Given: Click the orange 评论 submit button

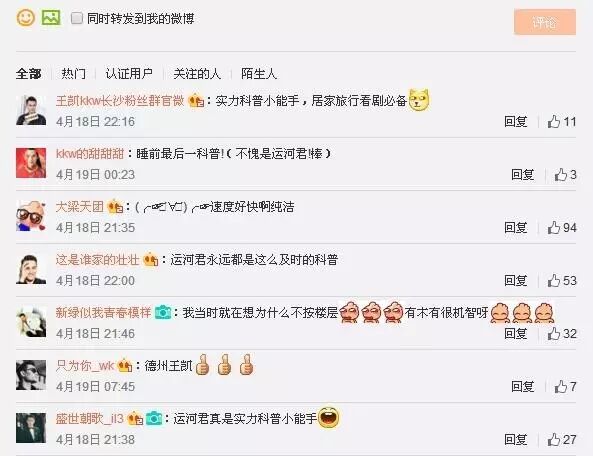Looking at the screenshot, I should pyautogui.click(x=545, y=22).
